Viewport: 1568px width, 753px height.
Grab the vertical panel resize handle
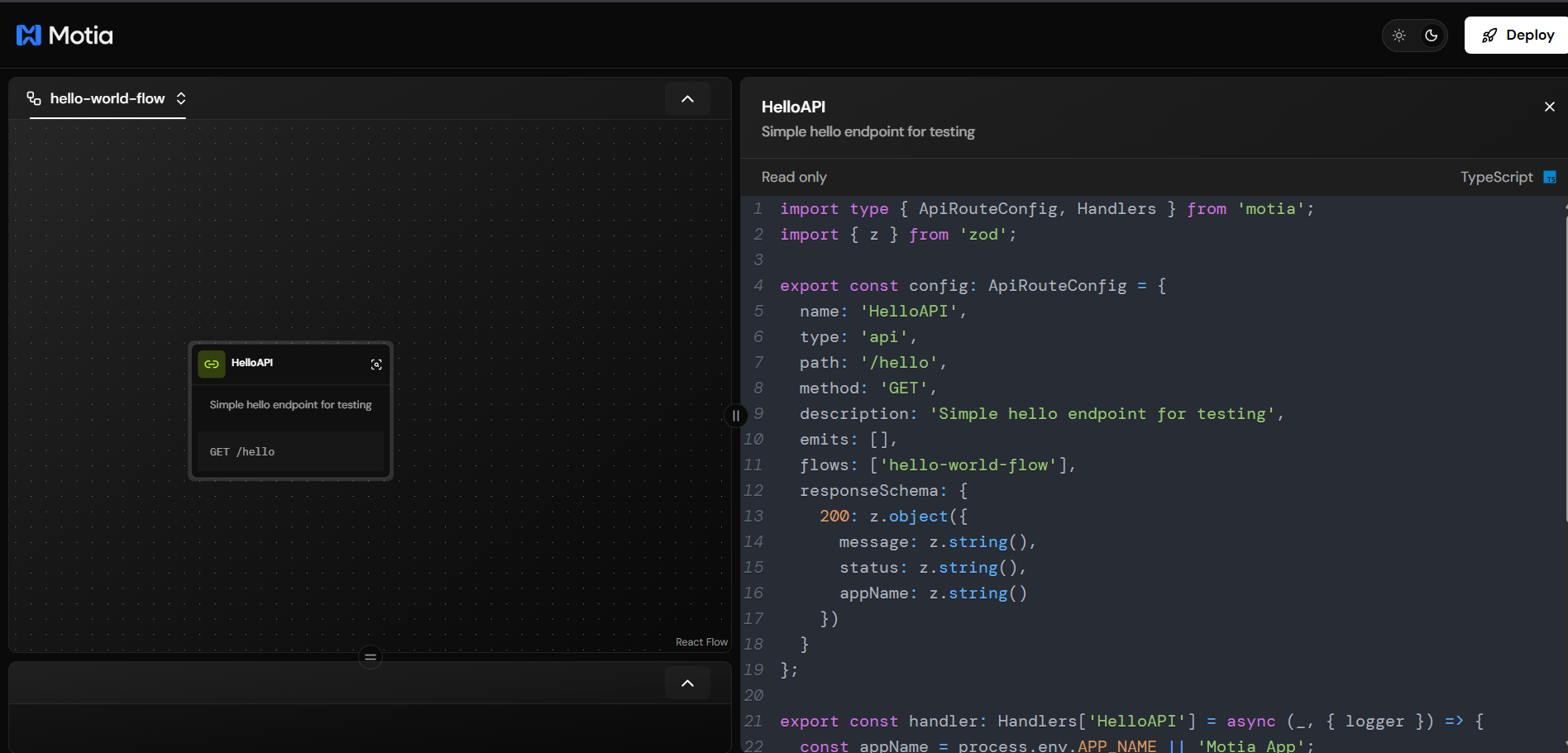[735, 416]
